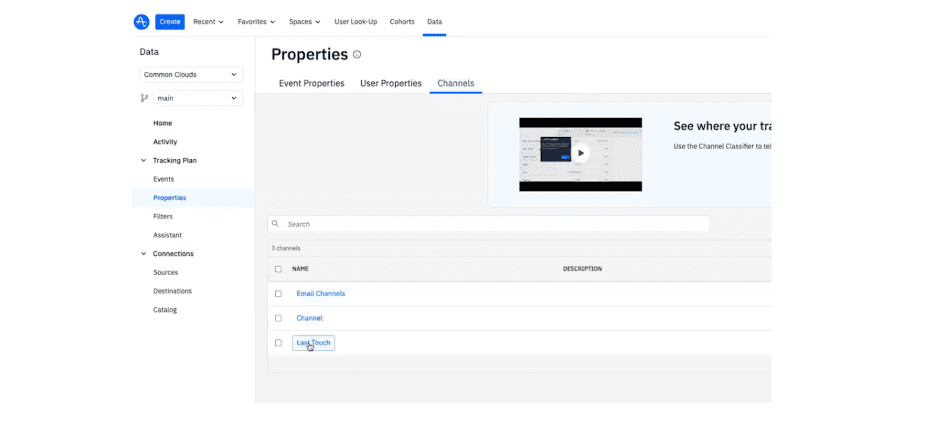Click the NAME column header
927x429 pixels.
tap(300, 269)
